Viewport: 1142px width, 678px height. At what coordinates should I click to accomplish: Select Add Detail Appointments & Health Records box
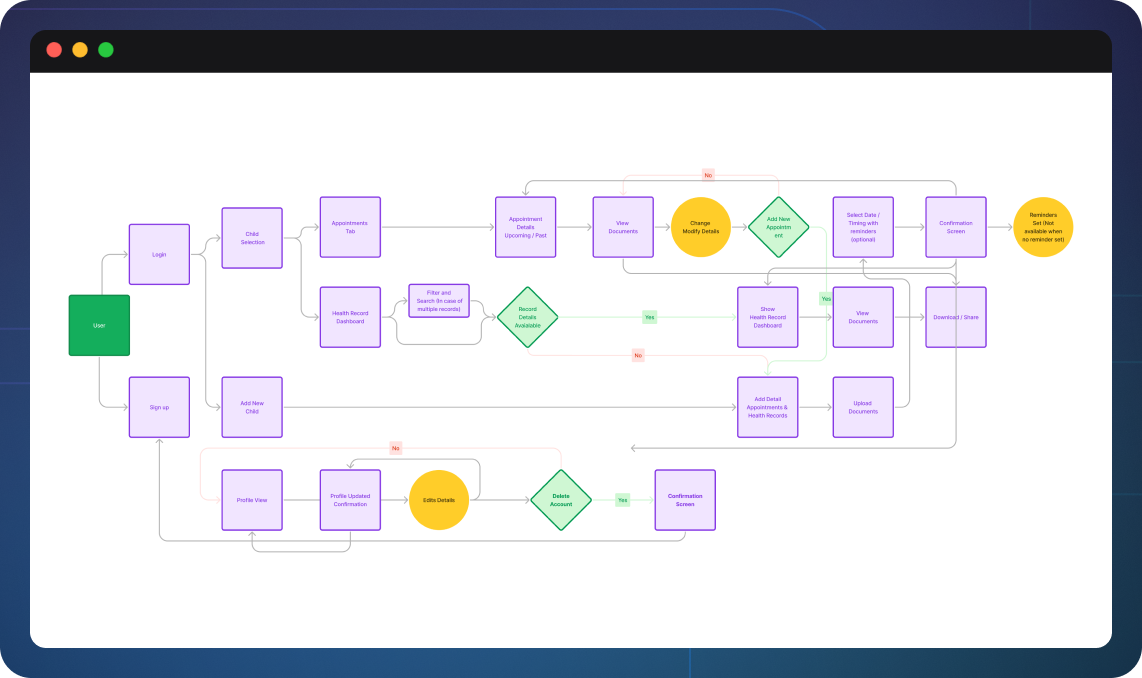pyautogui.click(x=767, y=407)
